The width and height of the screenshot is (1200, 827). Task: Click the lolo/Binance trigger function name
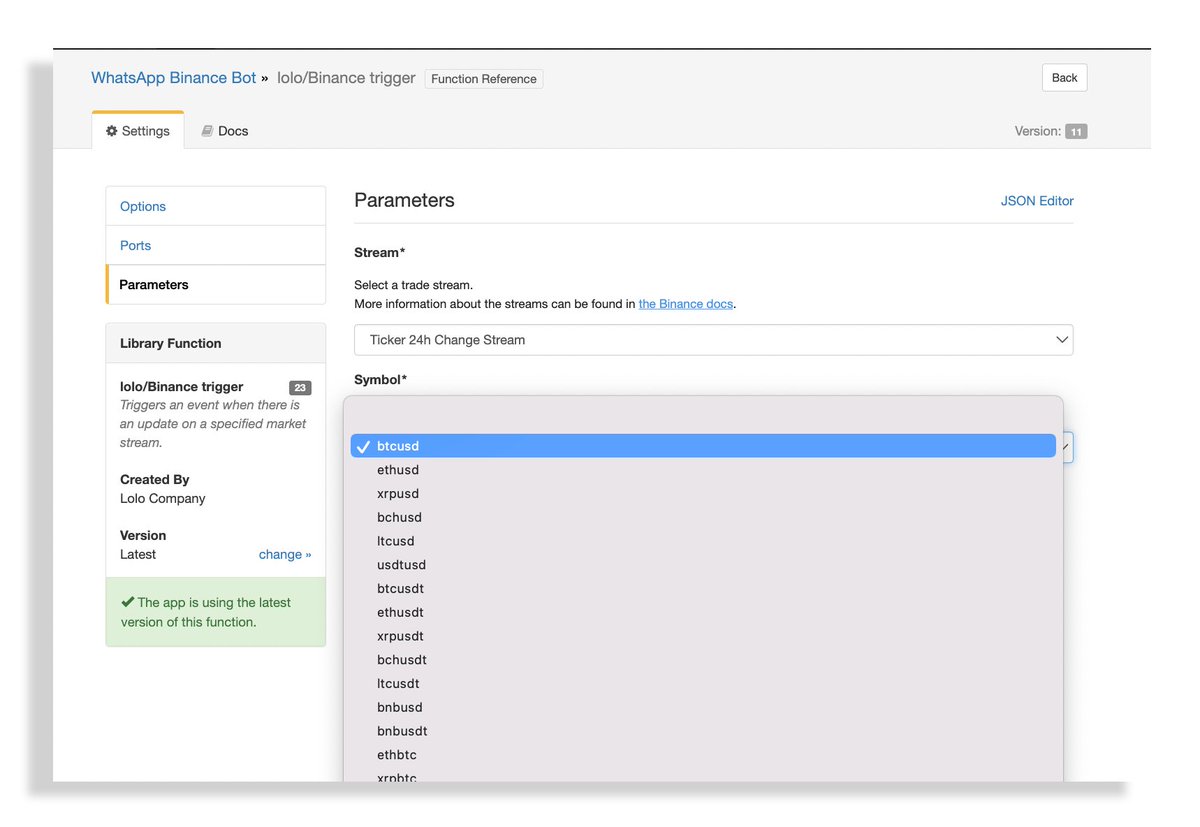click(x=182, y=387)
